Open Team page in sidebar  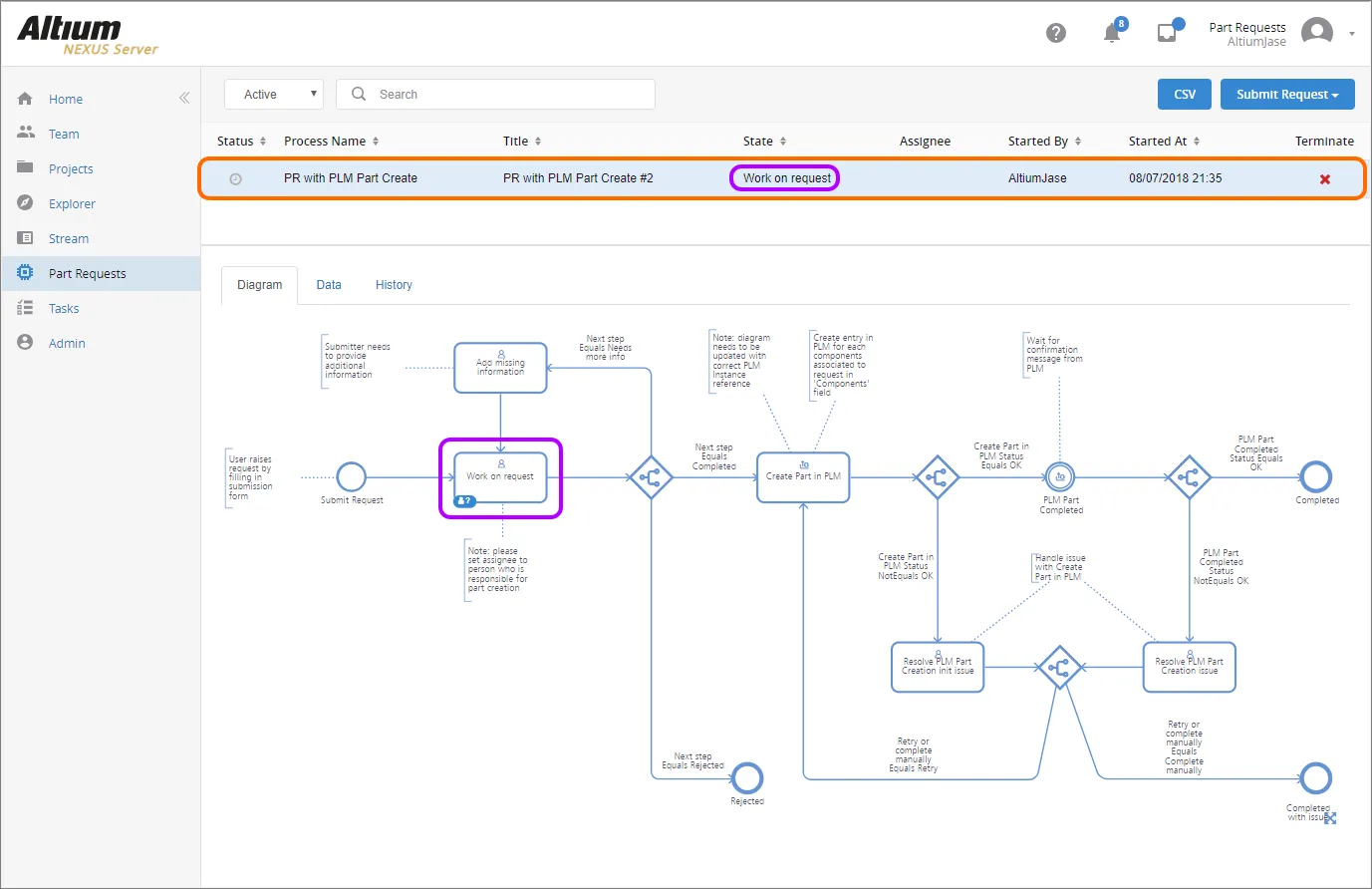64,135
